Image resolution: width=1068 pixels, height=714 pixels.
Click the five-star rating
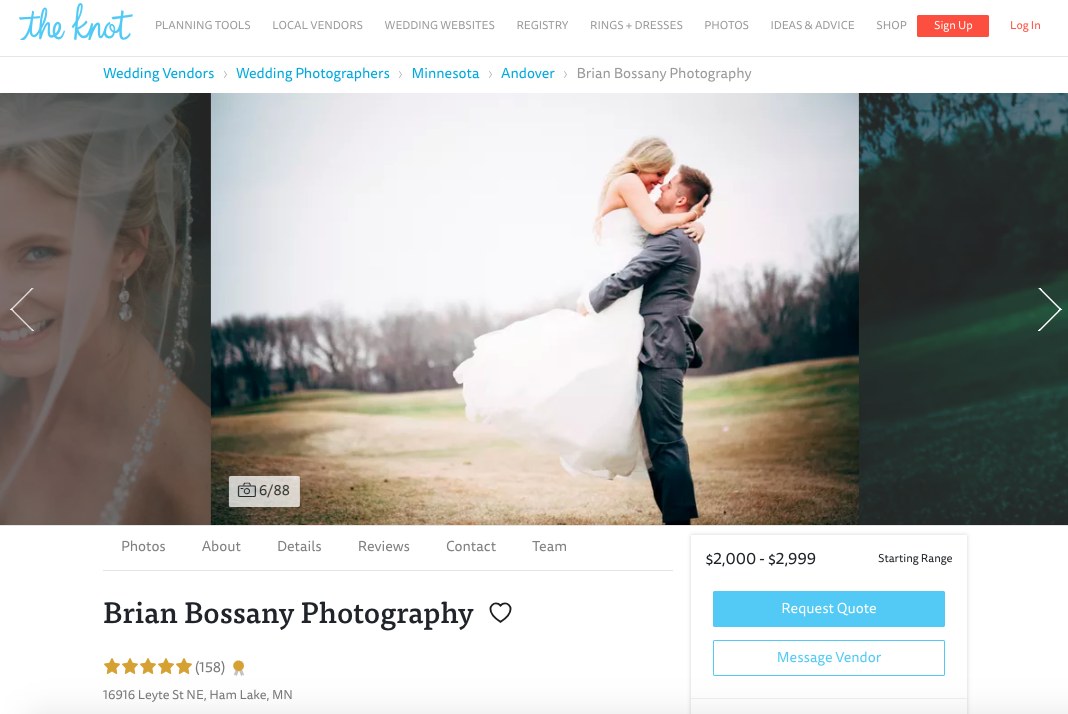pyautogui.click(x=147, y=666)
